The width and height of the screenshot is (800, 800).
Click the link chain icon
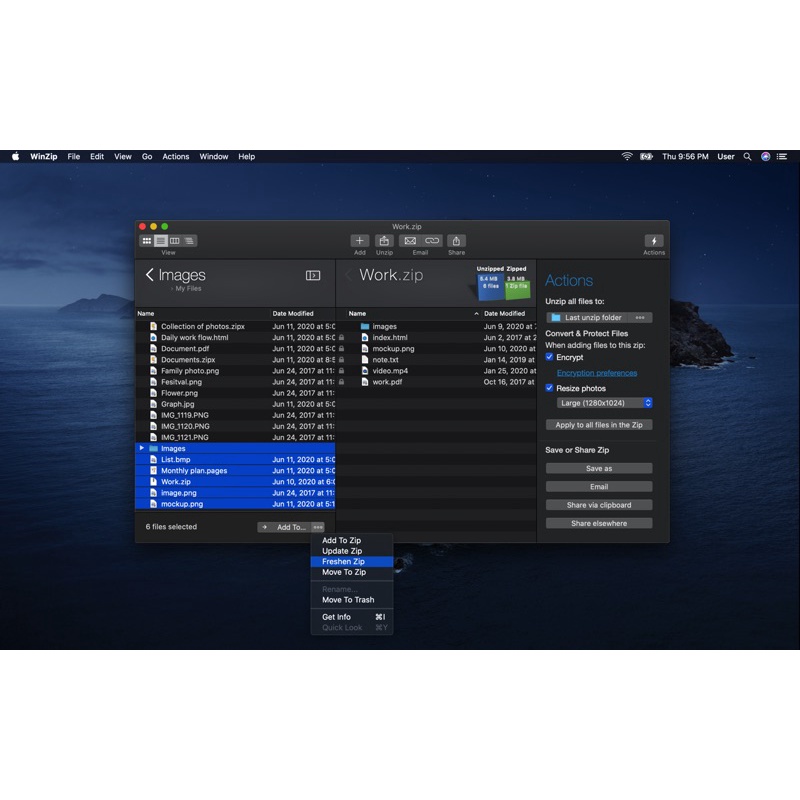click(x=432, y=241)
